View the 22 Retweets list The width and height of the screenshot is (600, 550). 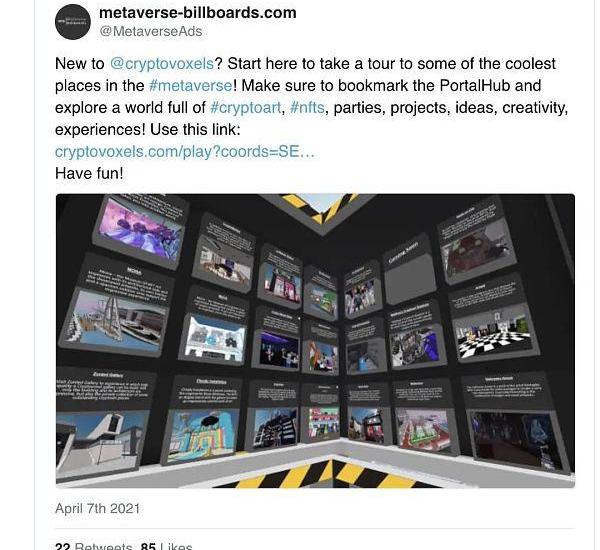pyautogui.click(x=94, y=545)
